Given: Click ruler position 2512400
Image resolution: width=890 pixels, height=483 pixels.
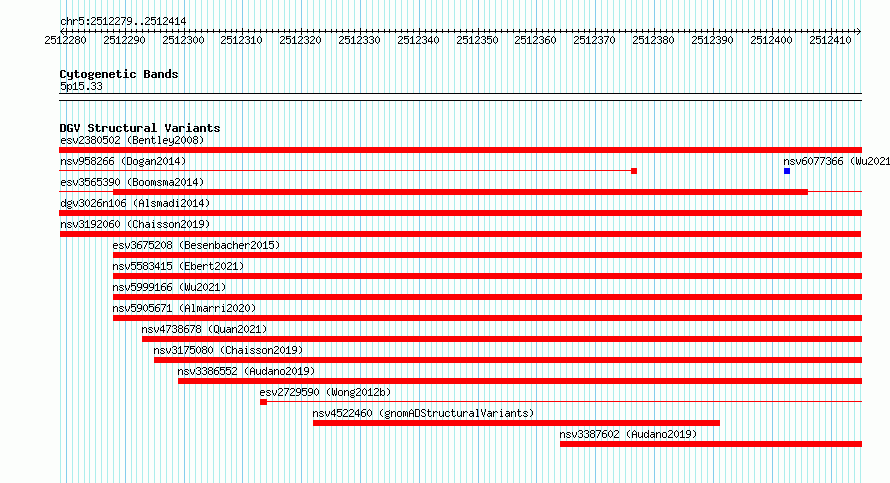Looking at the screenshot, I should click(771, 40).
